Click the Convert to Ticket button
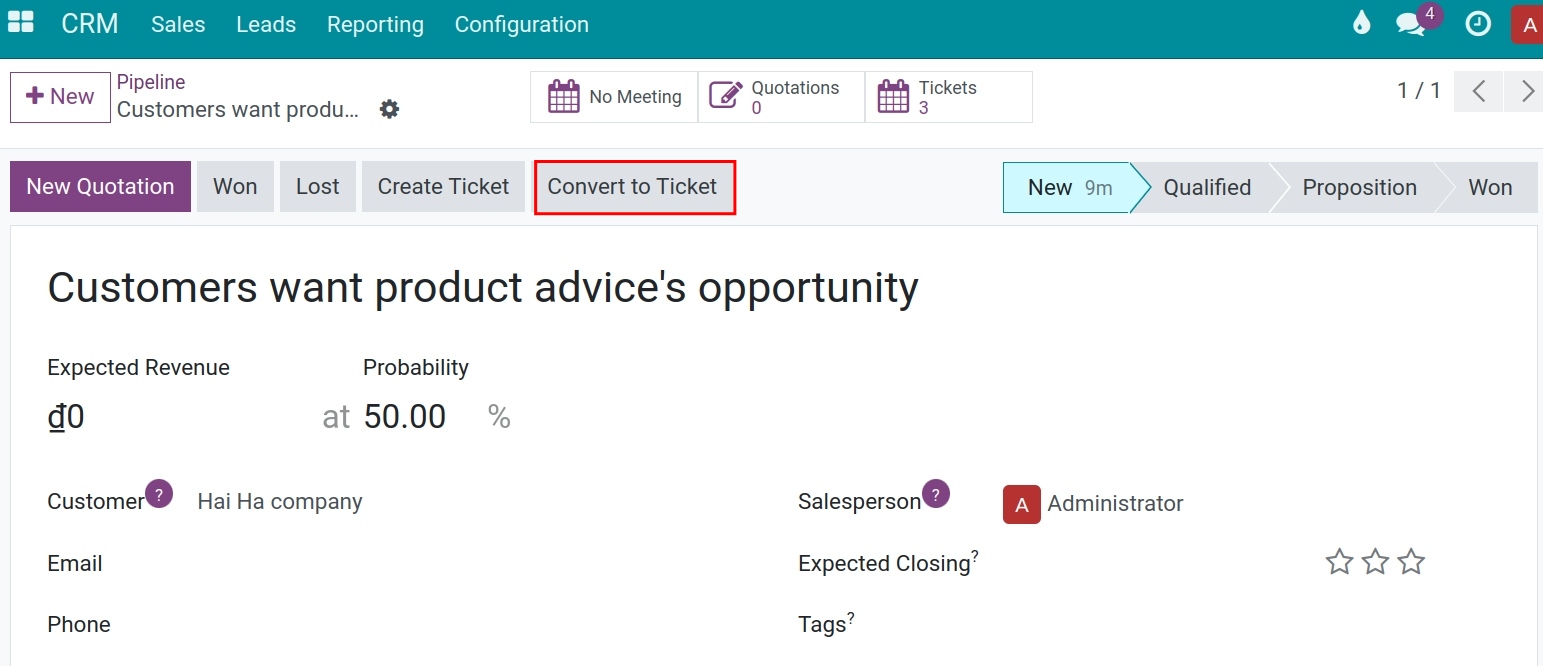Image resolution: width=1543 pixels, height=666 pixels. click(x=633, y=187)
